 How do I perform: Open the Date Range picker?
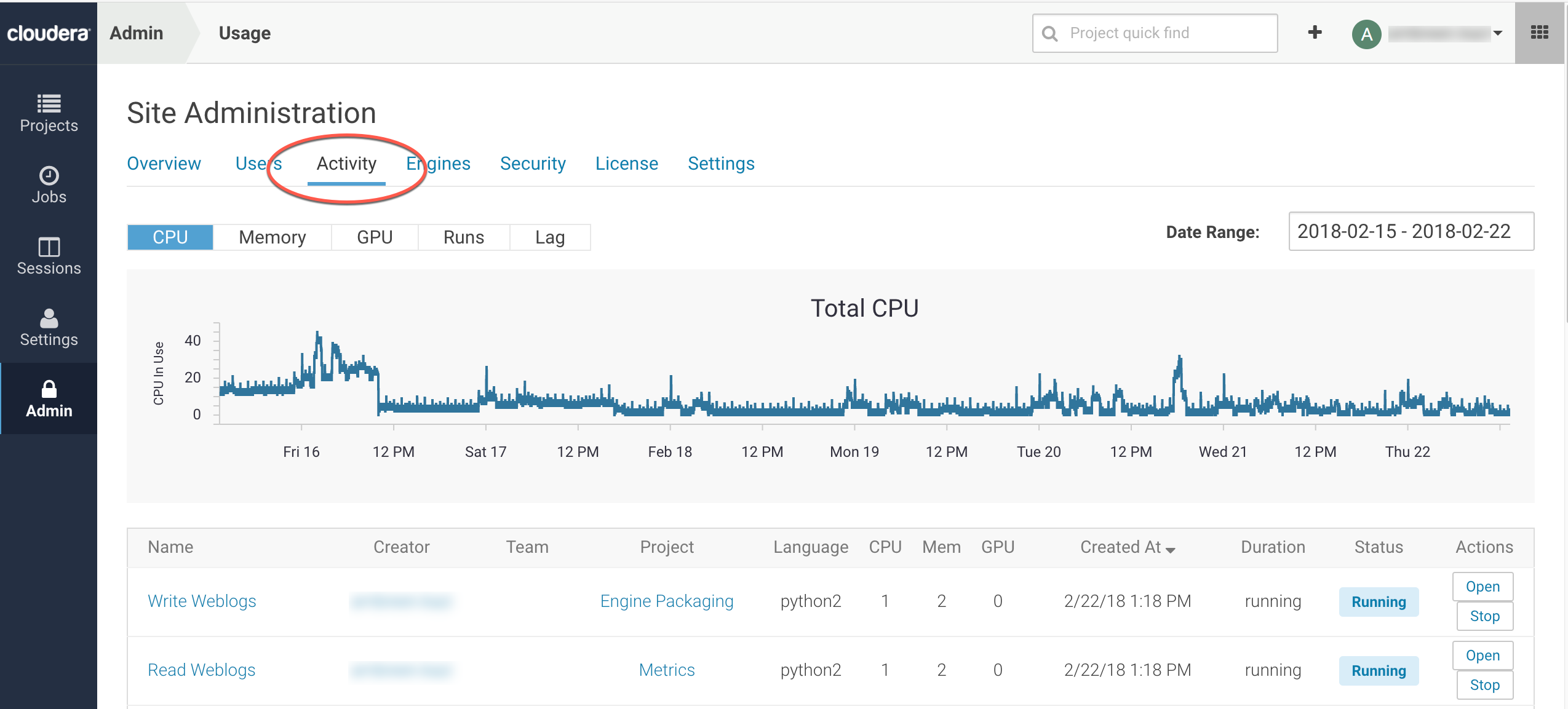[x=1411, y=231]
